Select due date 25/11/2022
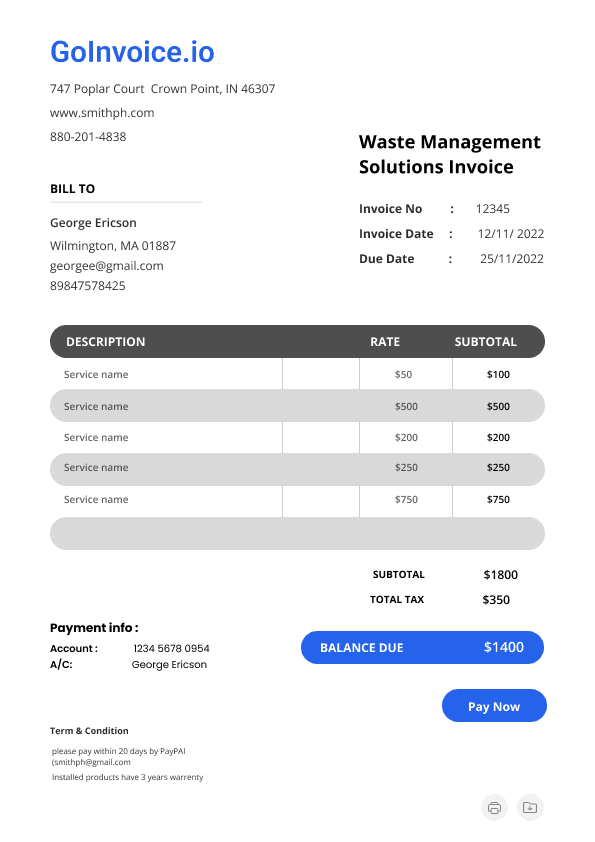This screenshot has width=595, height=842. pyautogui.click(x=512, y=259)
